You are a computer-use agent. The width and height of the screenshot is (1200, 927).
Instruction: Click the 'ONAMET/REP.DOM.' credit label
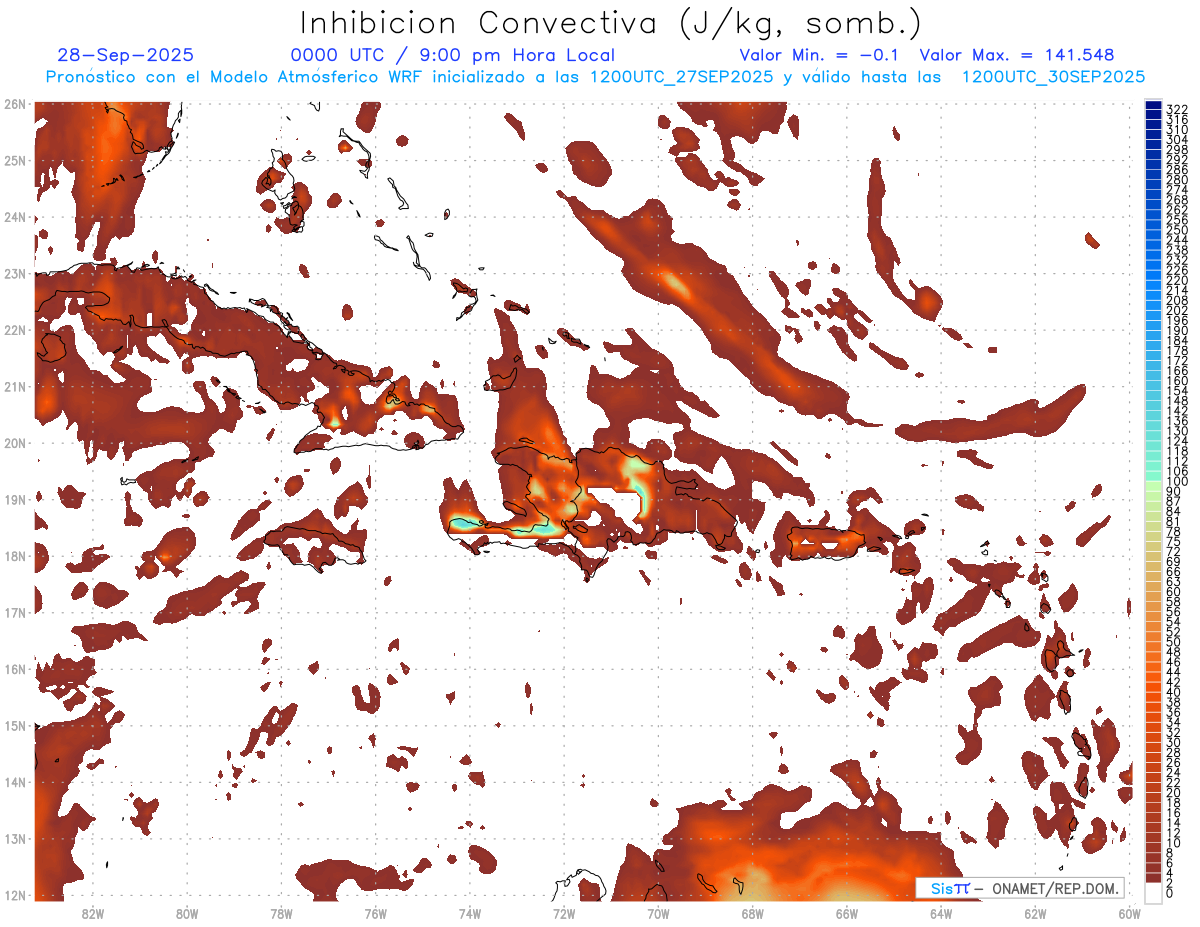coord(1056,888)
